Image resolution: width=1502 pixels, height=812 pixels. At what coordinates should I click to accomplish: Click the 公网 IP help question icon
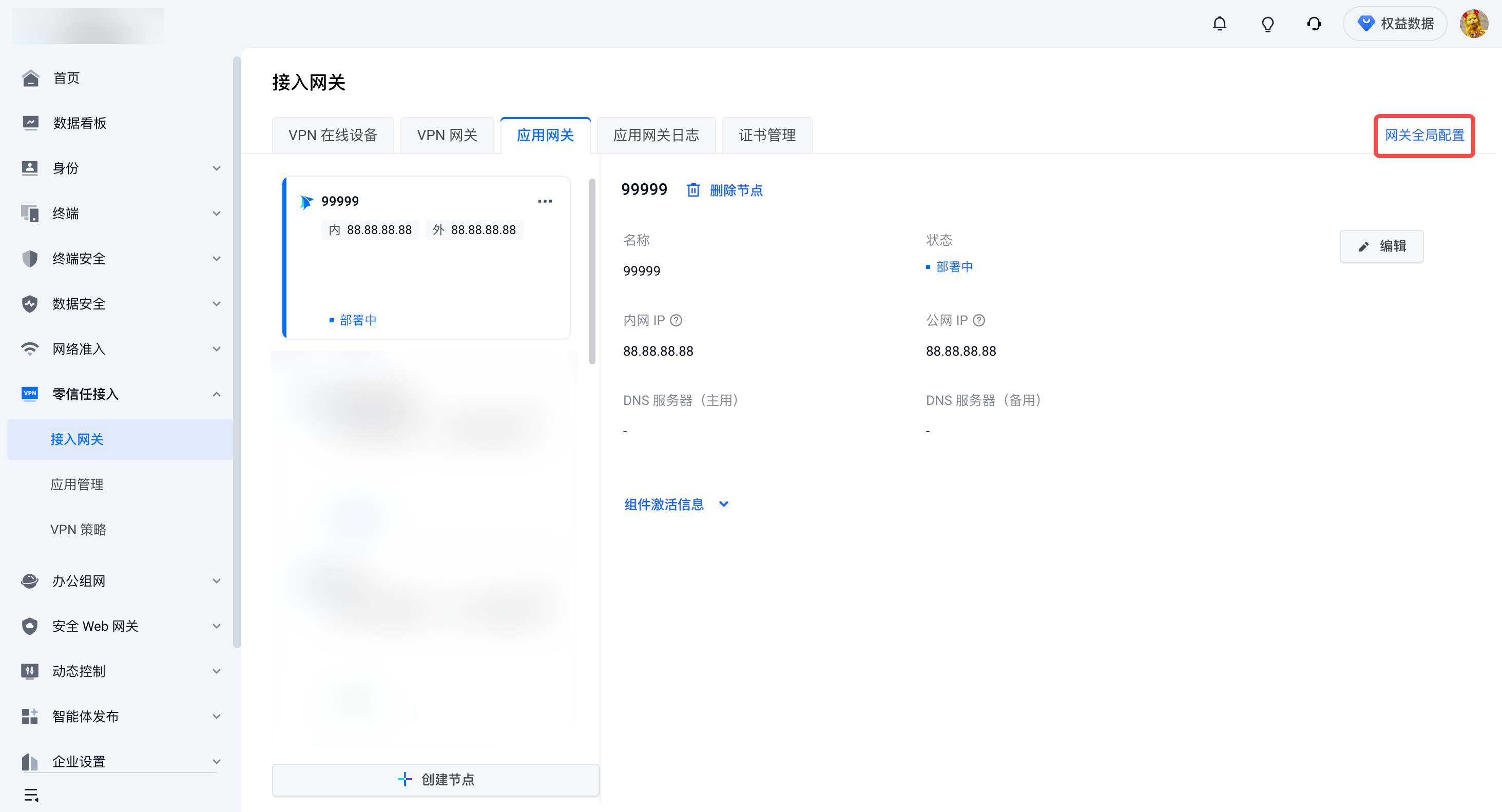coord(979,321)
